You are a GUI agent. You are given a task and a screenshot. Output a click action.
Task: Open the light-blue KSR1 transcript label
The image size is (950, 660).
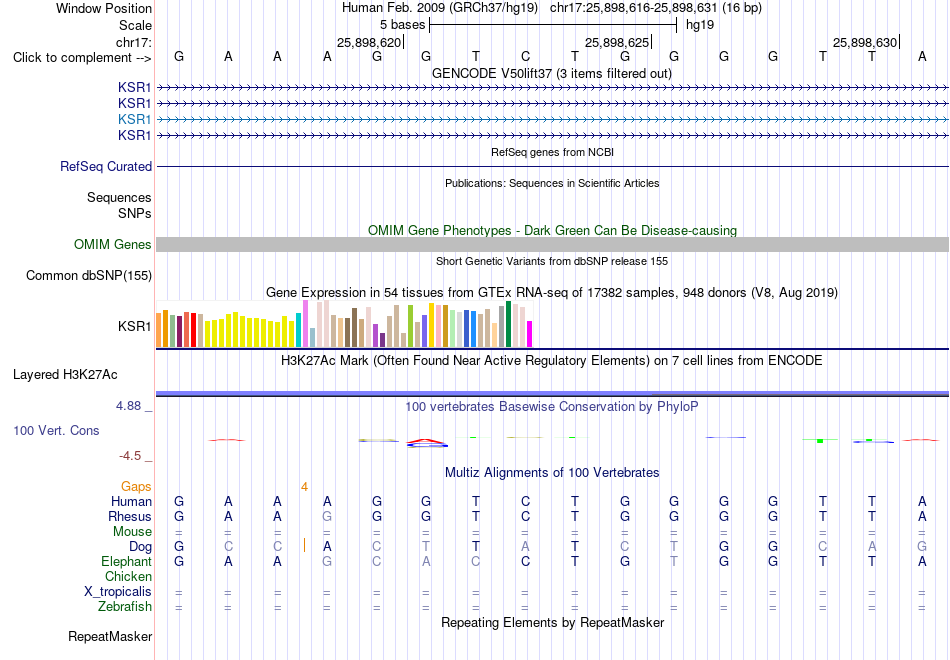(135, 119)
